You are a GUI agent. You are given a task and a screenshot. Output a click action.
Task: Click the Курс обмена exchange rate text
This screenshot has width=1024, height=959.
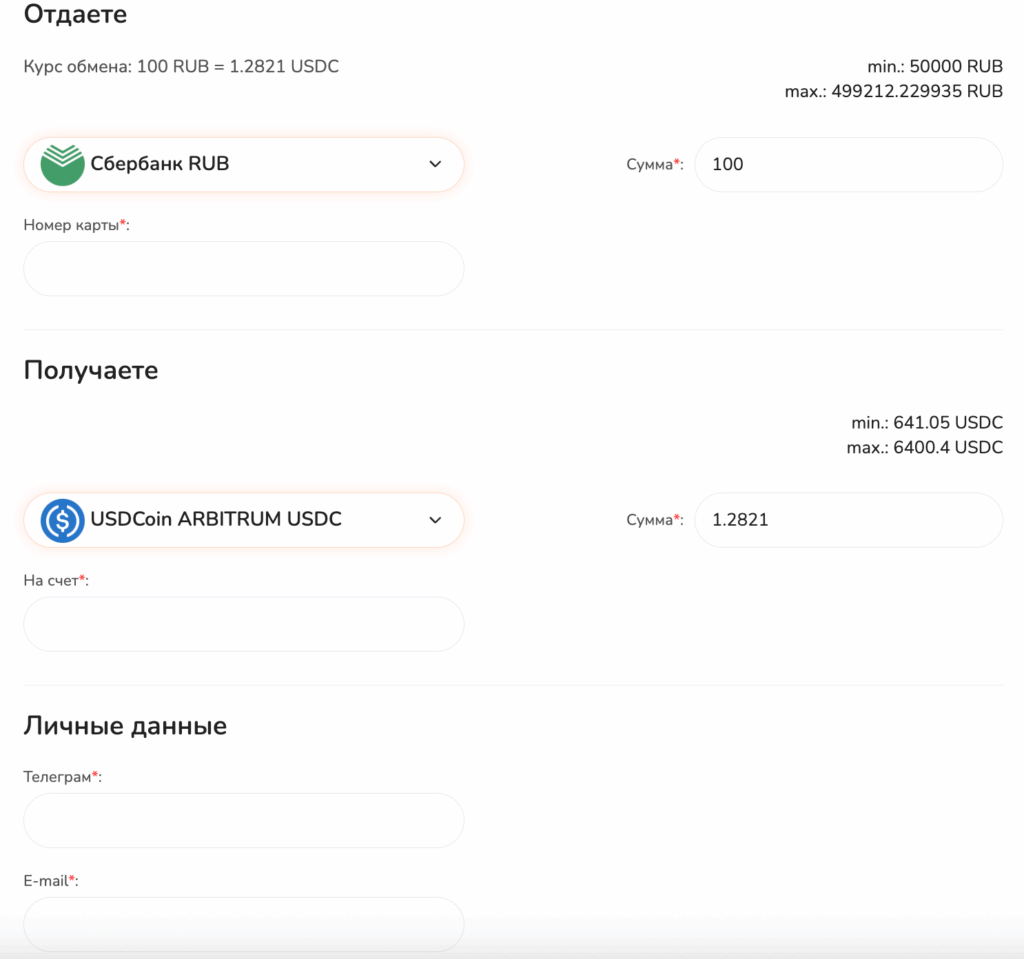(181, 67)
